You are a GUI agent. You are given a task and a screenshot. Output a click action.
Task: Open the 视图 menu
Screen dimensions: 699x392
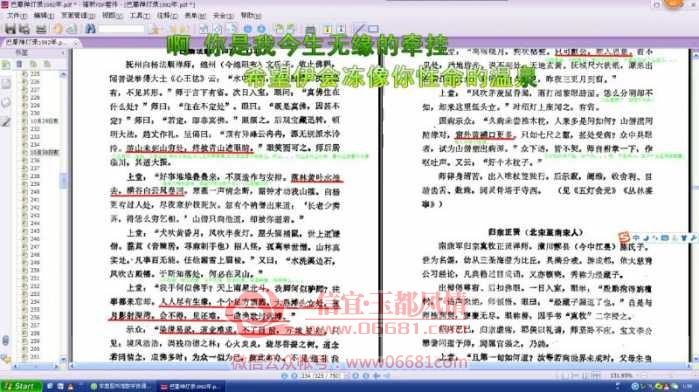point(112,15)
